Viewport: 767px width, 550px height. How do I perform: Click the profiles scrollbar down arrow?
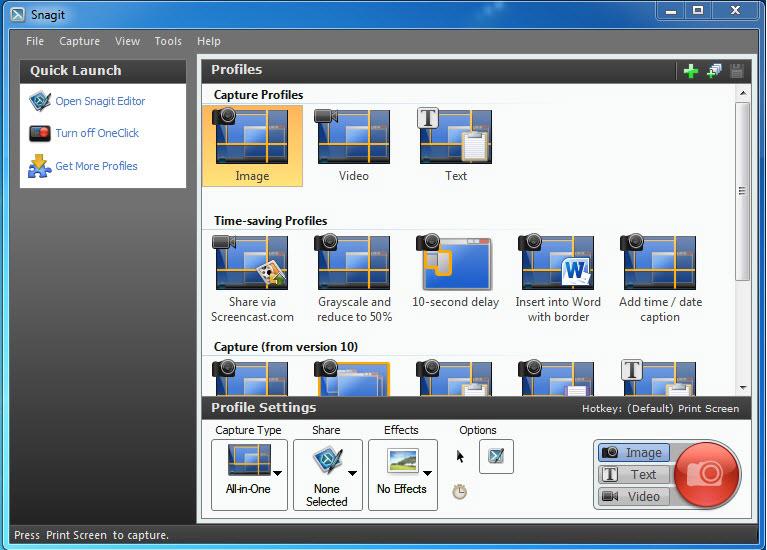[743, 388]
